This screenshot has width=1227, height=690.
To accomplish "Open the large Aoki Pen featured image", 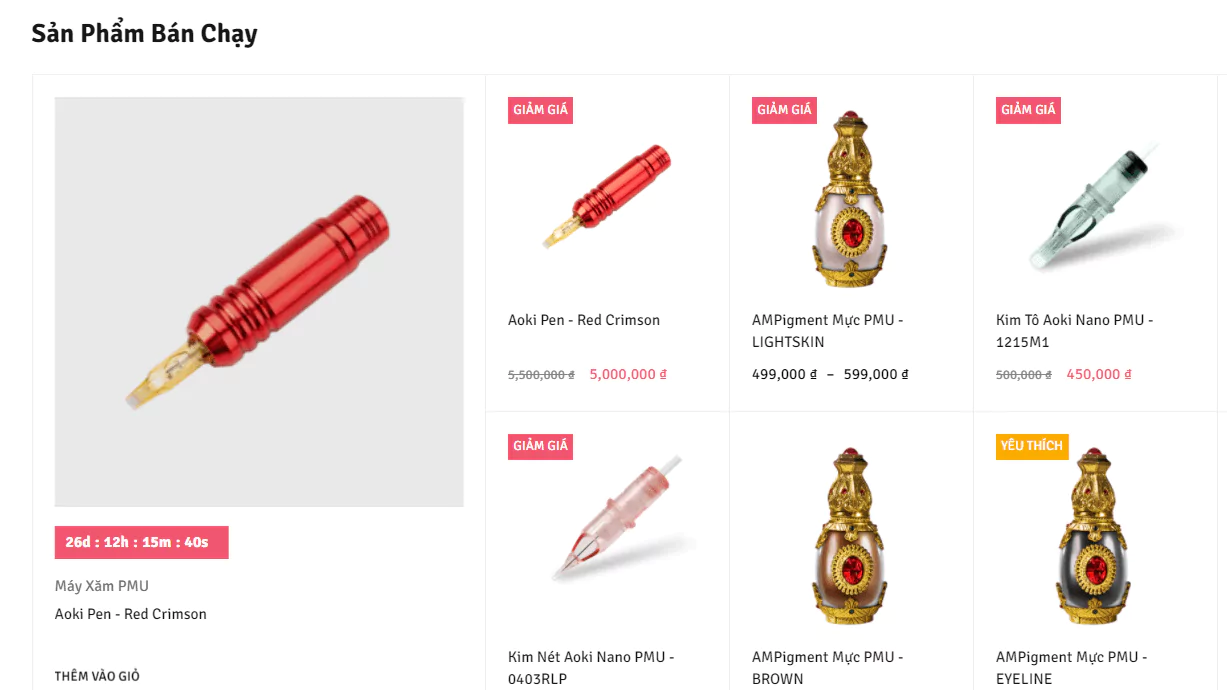I will pos(259,302).
